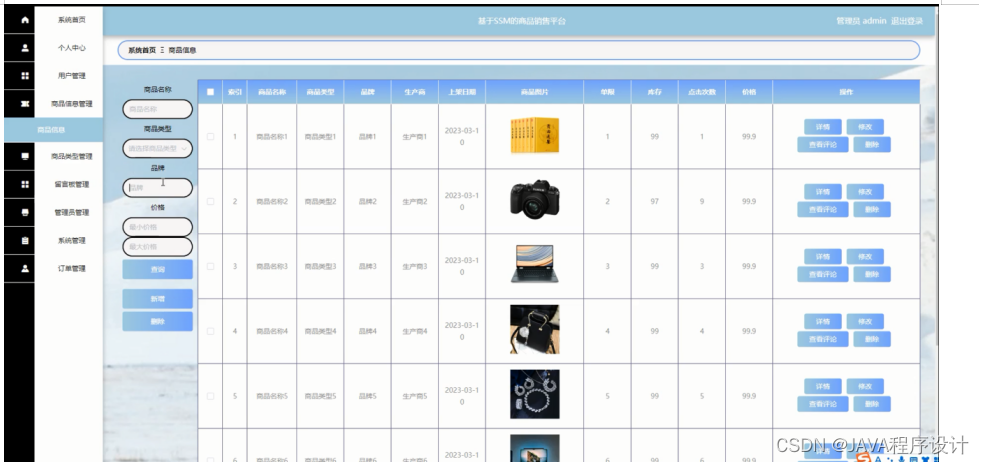Check the checkbox for row 商品名称1

tap(210, 136)
